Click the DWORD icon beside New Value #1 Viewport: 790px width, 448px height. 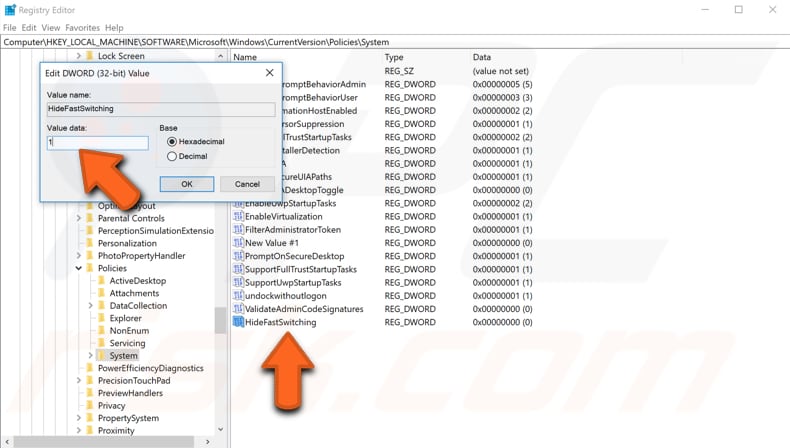click(238, 242)
